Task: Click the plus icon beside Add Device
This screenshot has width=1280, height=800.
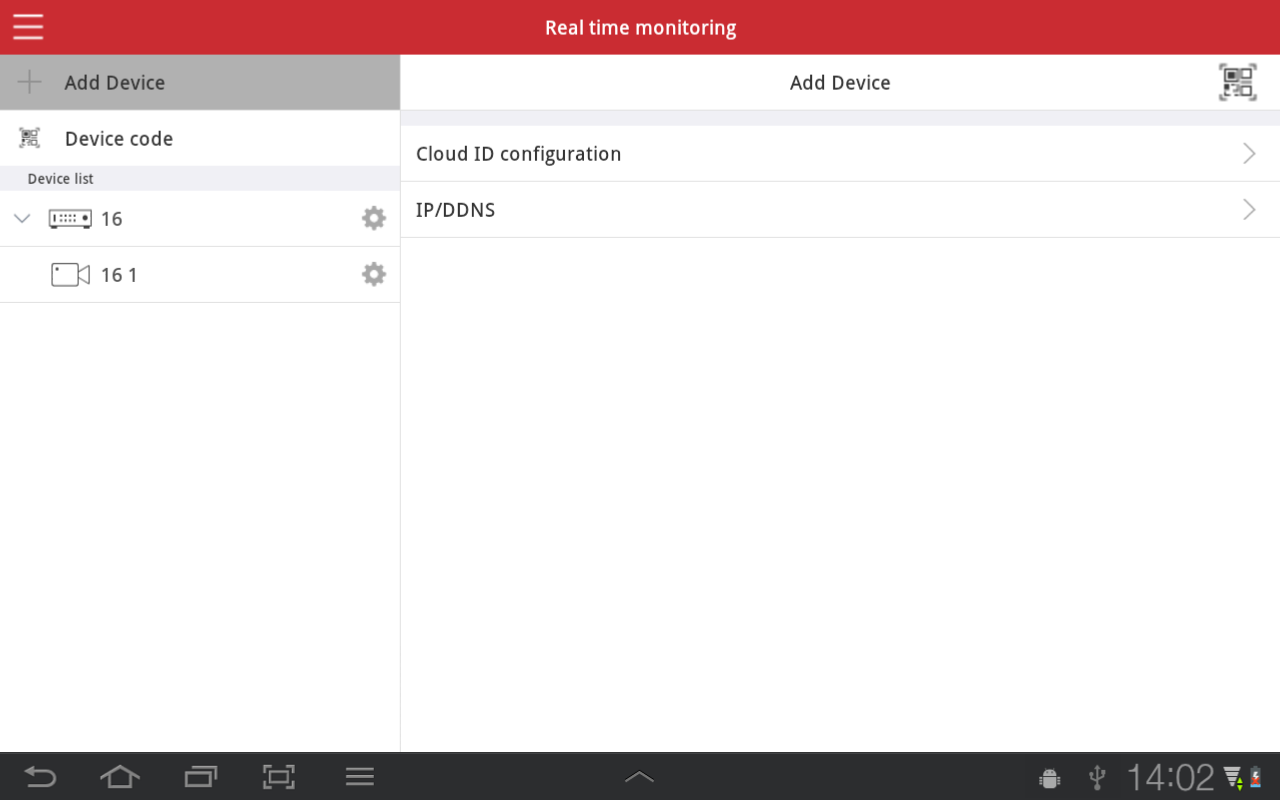Action: click(x=30, y=82)
